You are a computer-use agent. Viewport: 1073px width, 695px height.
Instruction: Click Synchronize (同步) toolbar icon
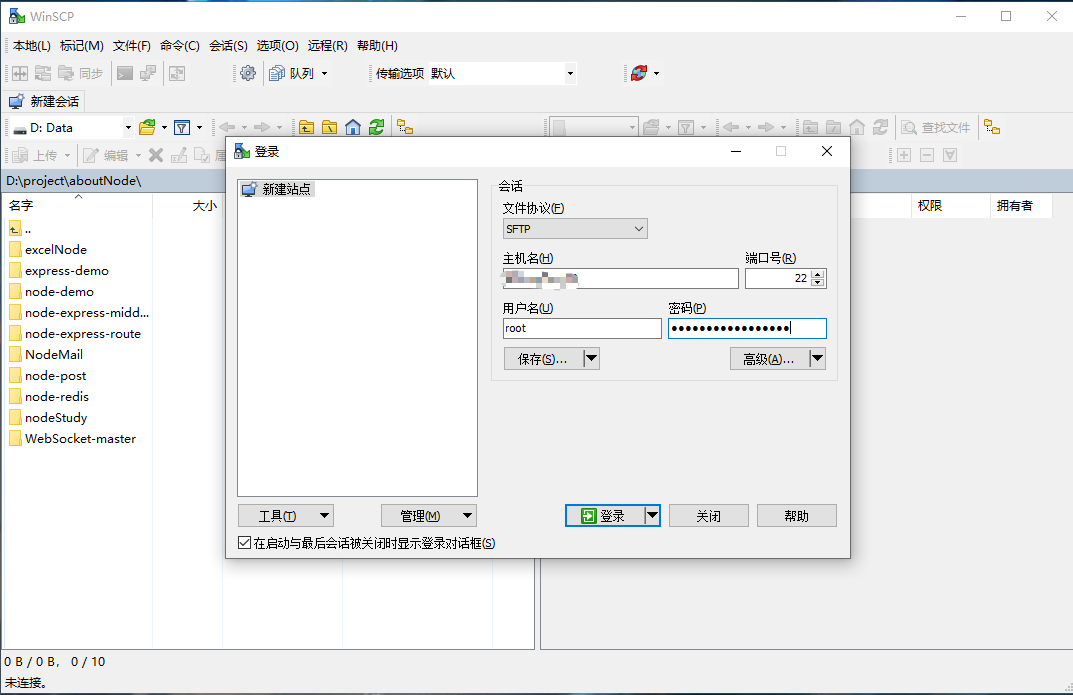[x=81, y=73]
